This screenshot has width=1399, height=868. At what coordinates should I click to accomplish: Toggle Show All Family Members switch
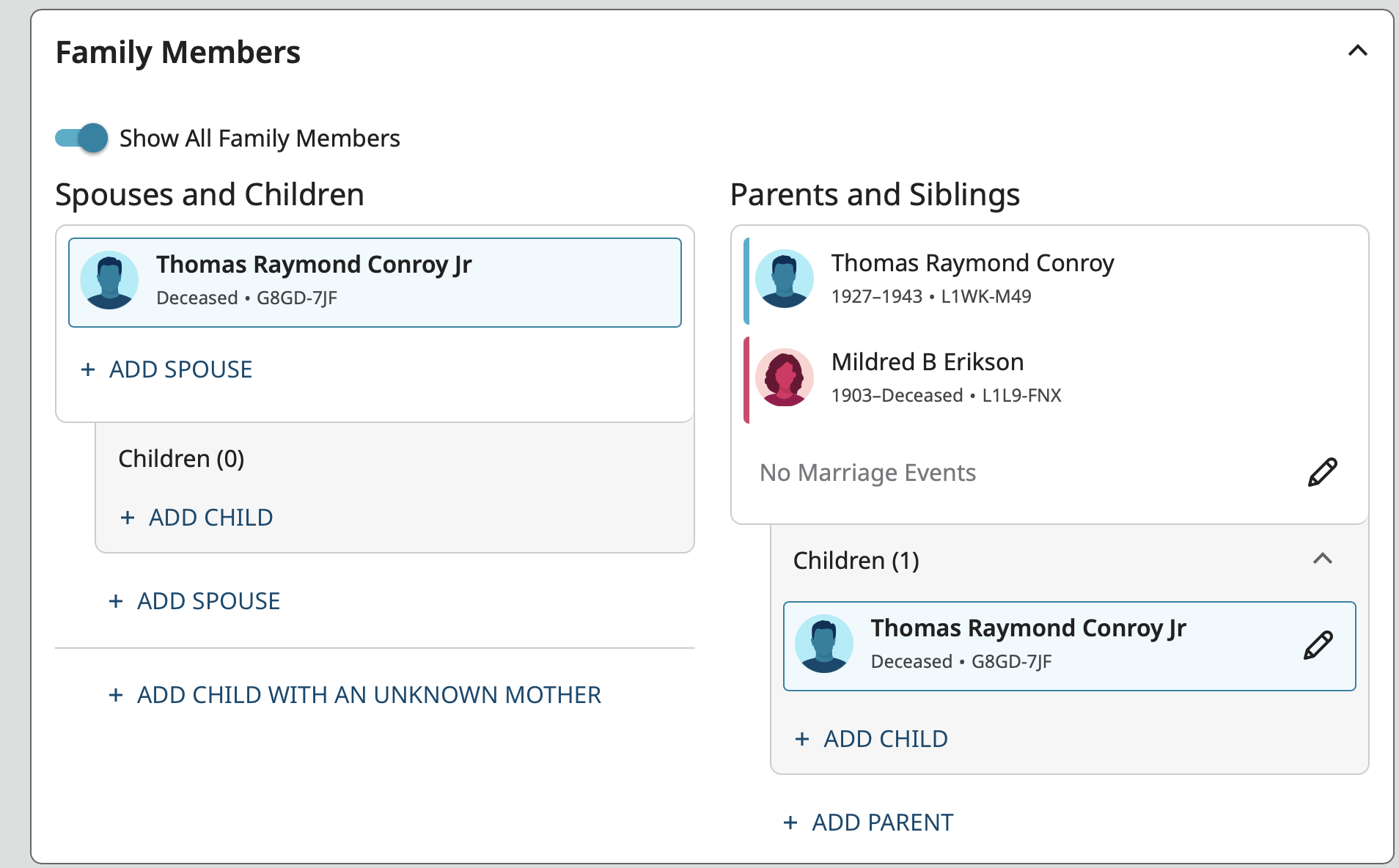(x=81, y=138)
